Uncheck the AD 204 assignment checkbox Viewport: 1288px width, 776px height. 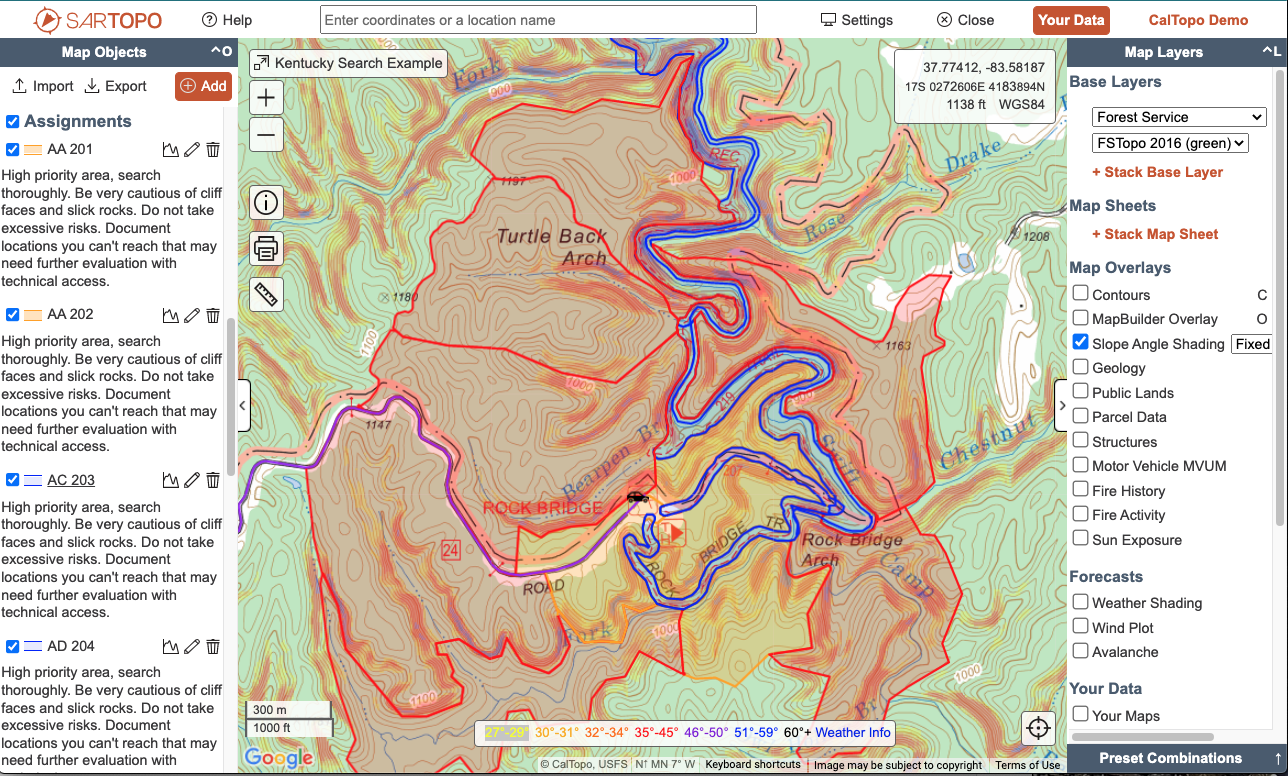tap(13, 646)
